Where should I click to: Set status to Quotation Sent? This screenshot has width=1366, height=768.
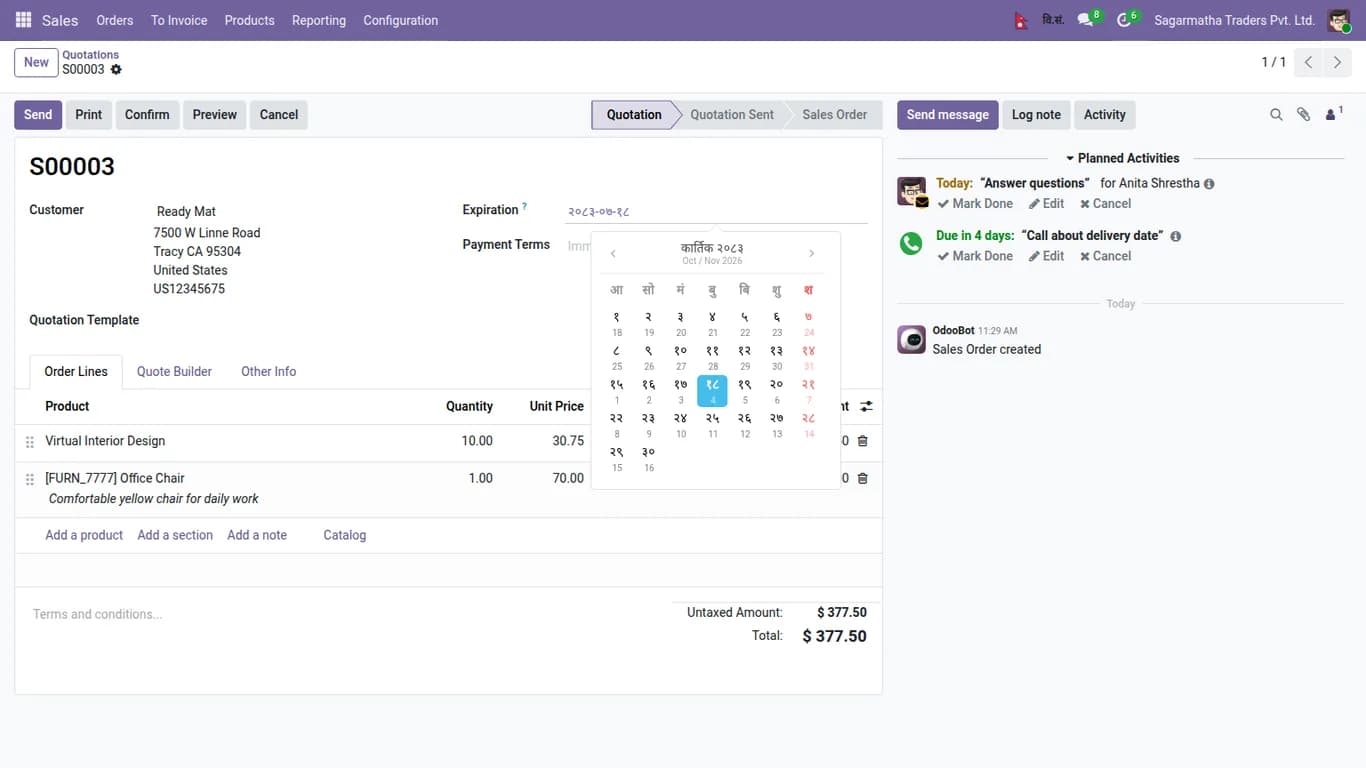(731, 115)
